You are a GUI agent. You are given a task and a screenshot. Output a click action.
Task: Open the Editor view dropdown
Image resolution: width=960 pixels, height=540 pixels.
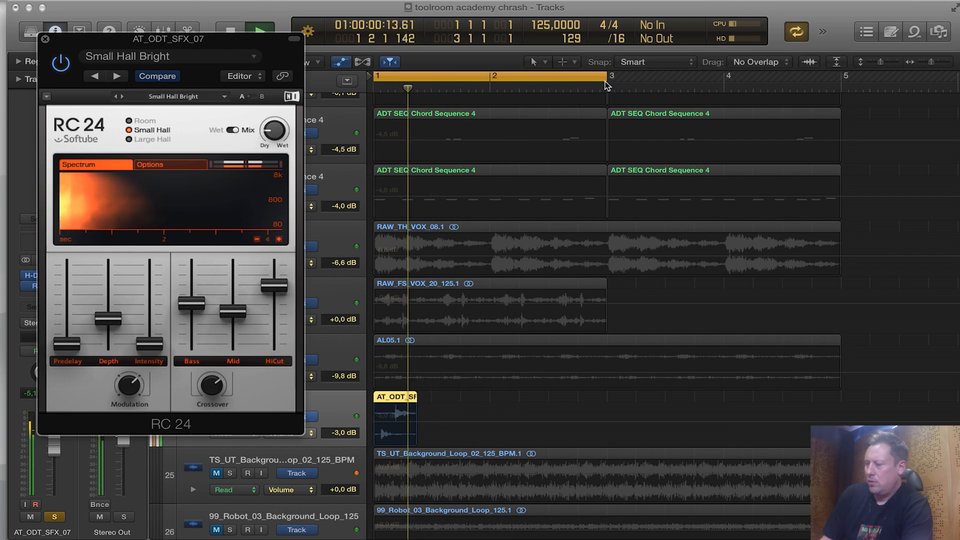pos(241,76)
